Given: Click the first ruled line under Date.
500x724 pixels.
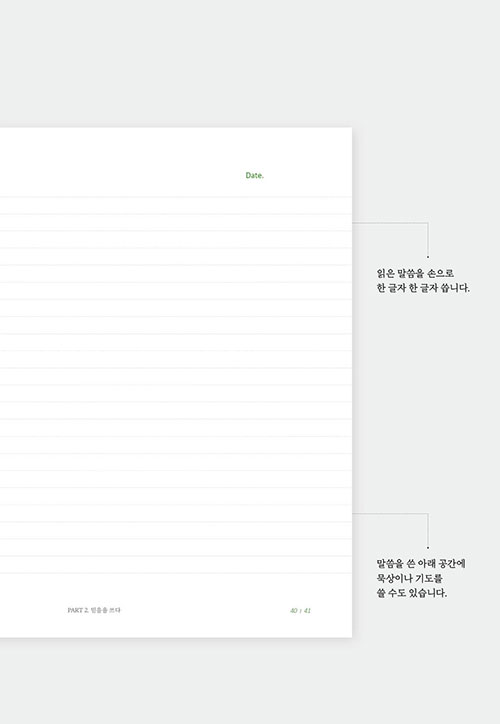Looking at the screenshot, I should 176,197.
